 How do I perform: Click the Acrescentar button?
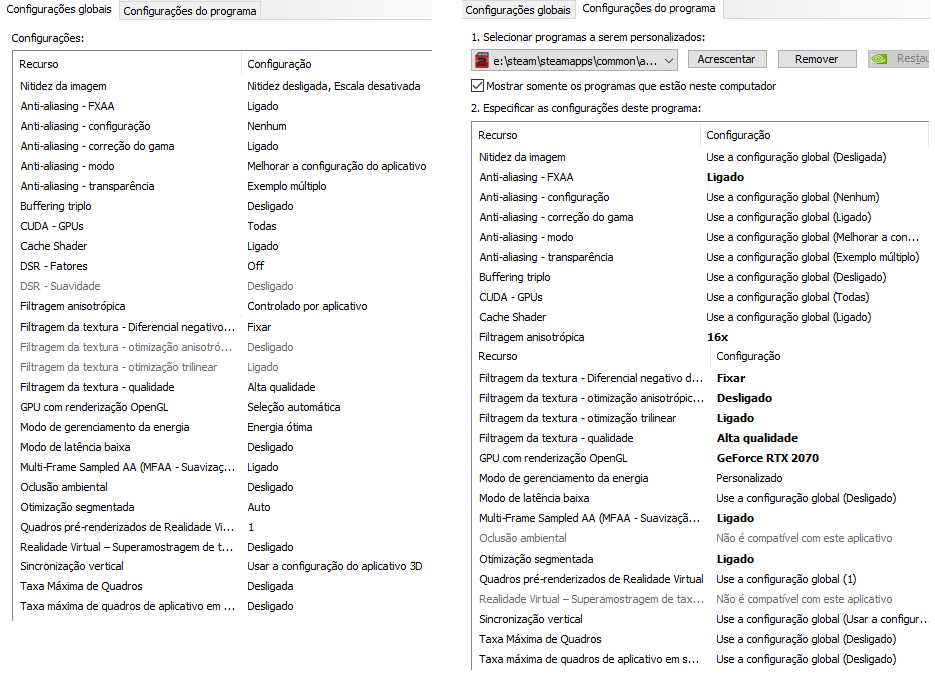click(727, 59)
